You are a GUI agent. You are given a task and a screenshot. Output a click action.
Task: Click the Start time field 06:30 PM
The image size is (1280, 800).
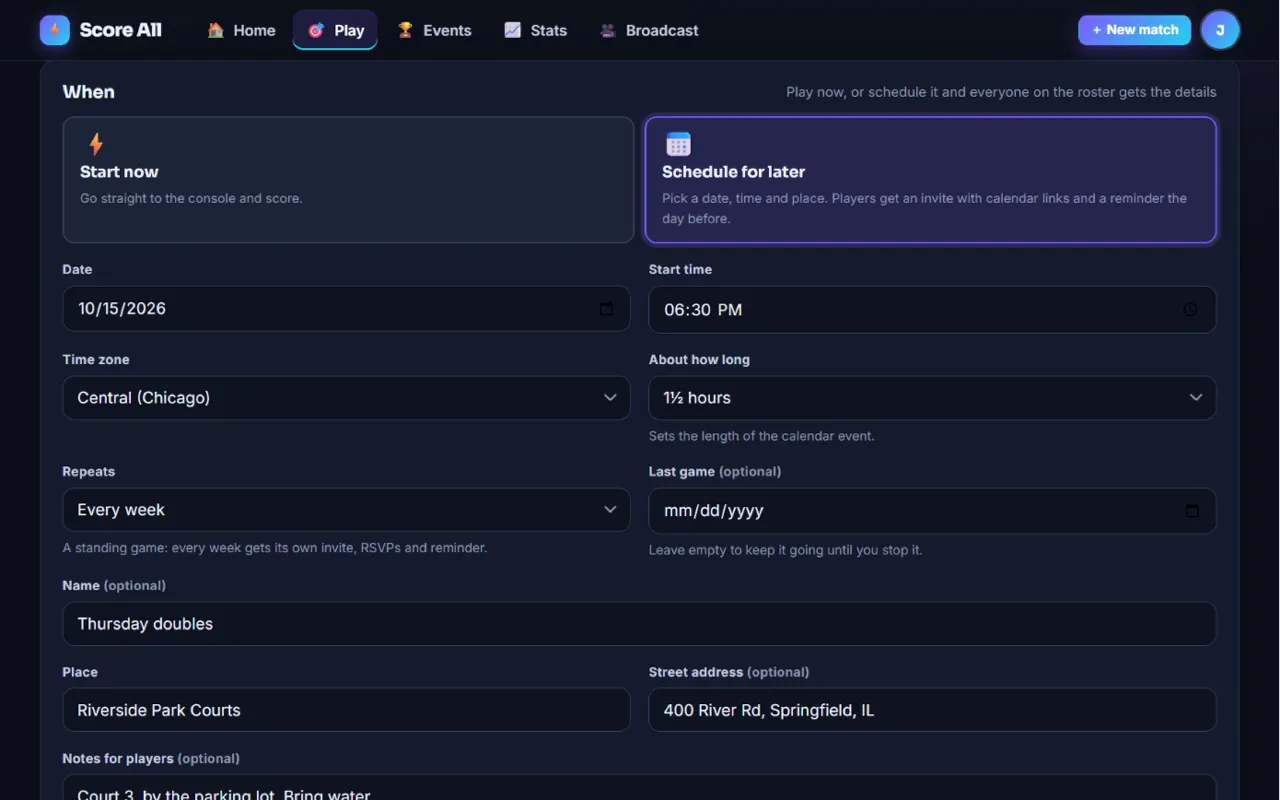(x=932, y=310)
